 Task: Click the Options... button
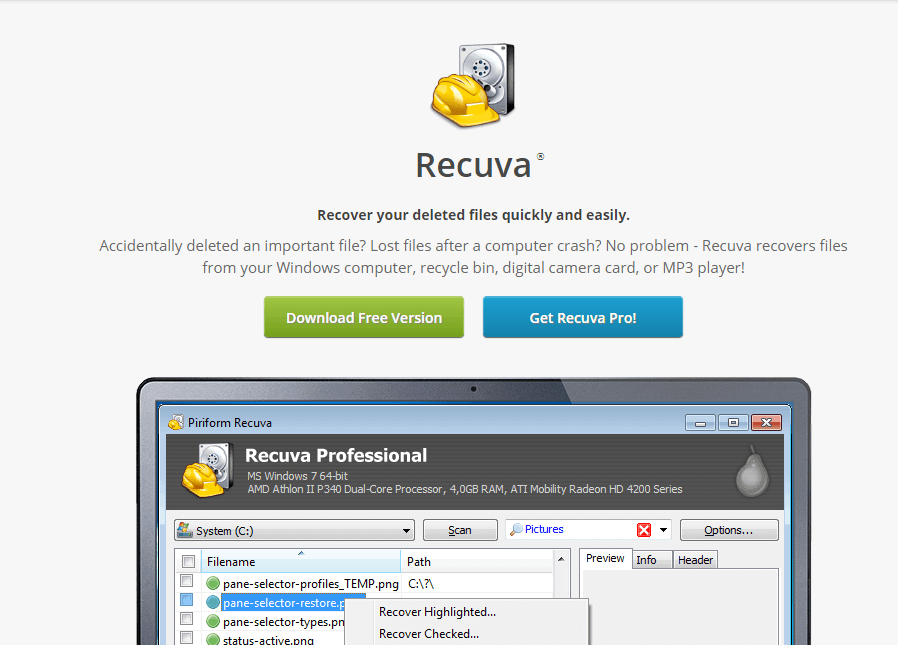pos(728,530)
